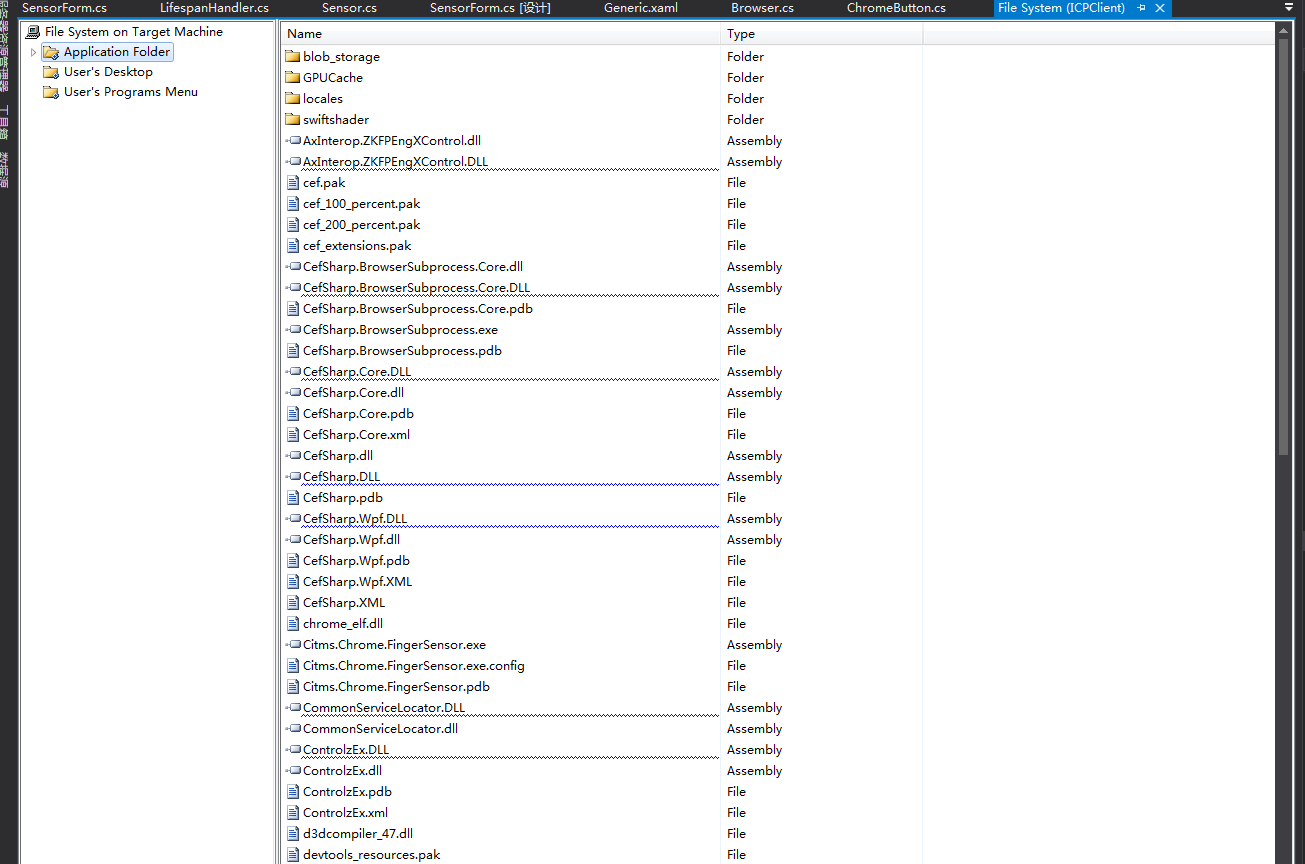The height and width of the screenshot is (864, 1305).
Task: Click the file icon for d3dcompiler_47.dll
Action: pyautogui.click(x=293, y=833)
